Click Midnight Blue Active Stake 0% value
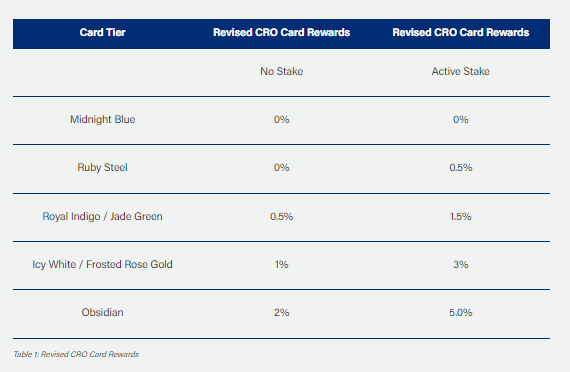 pos(461,119)
